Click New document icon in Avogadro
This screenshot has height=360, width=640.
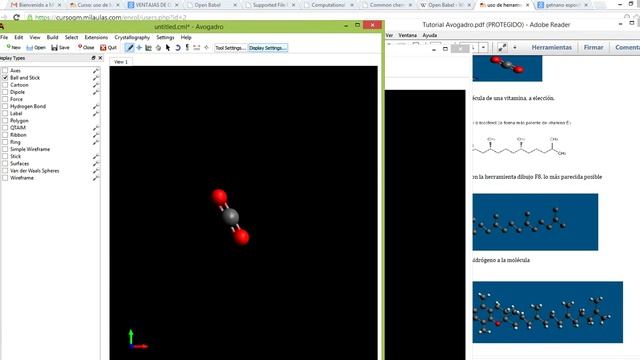[x=13, y=47]
